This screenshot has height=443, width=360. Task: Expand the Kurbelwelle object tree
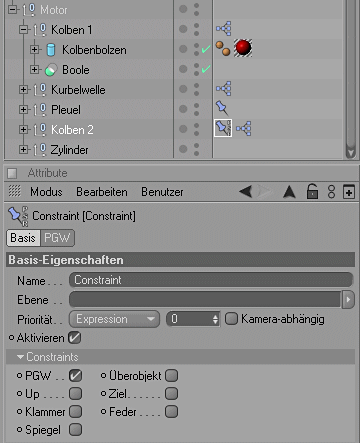click(23, 90)
